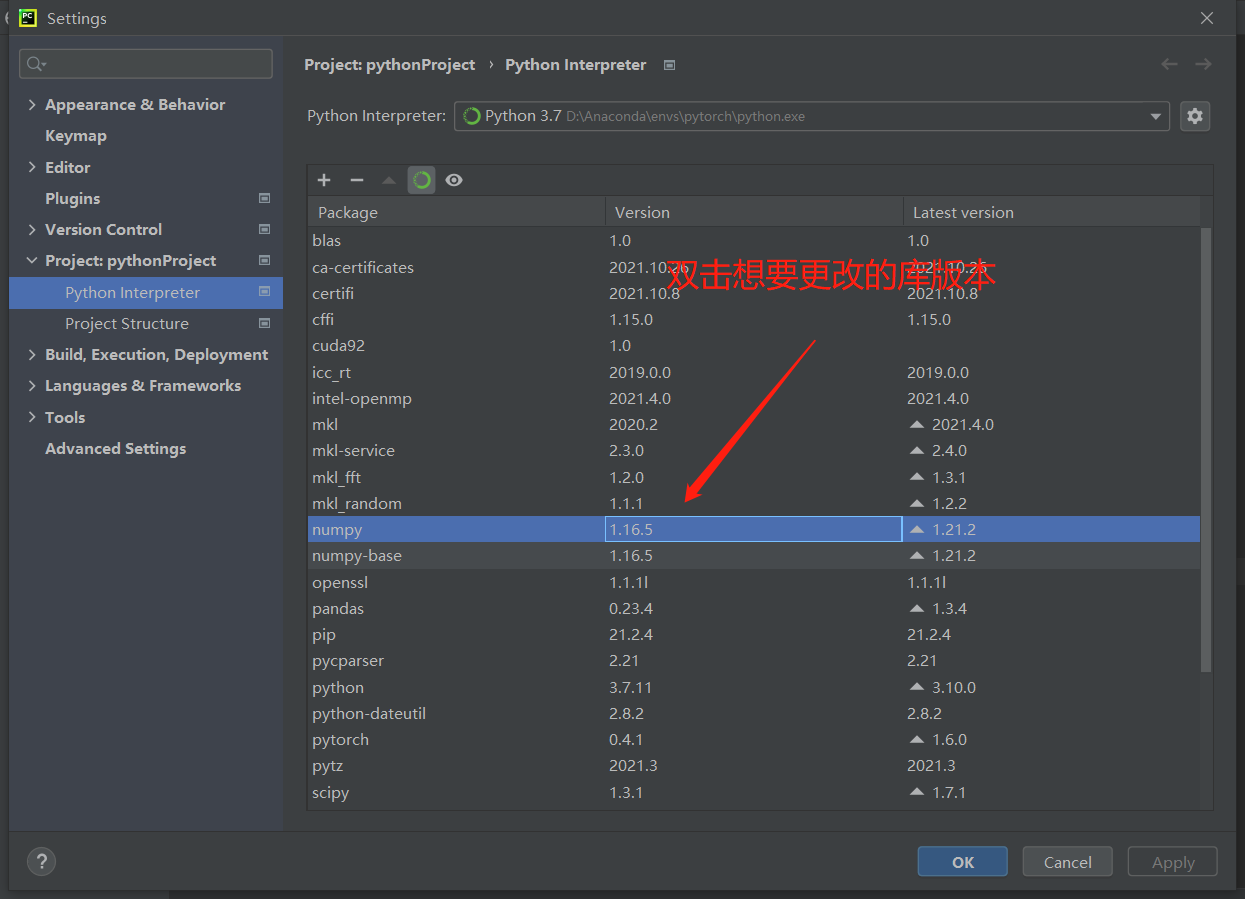Select the python-dateutil package row
Screen dimensions: 1245x899
pyautogui.click(x=754, y=713)
